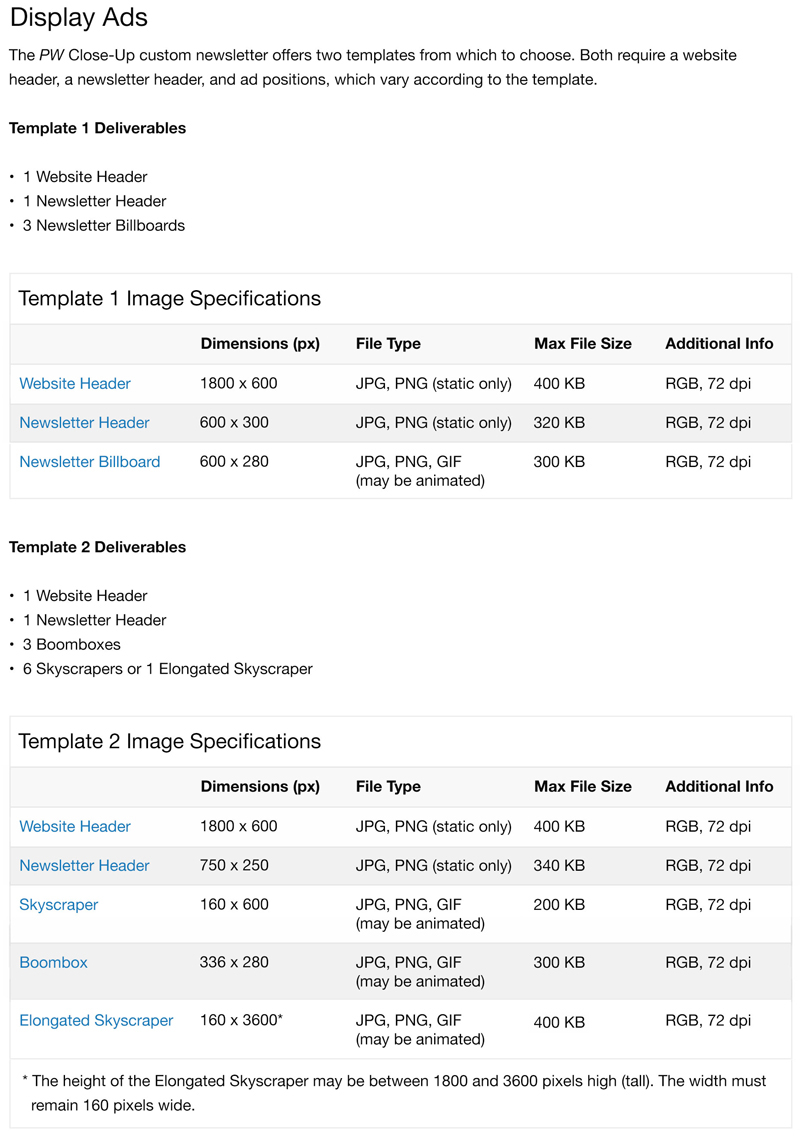The height and width of the screenshot is (1137, 800).
Task: Click the 160 x 3600* dimensions cell
Action: coord(241,1021)
